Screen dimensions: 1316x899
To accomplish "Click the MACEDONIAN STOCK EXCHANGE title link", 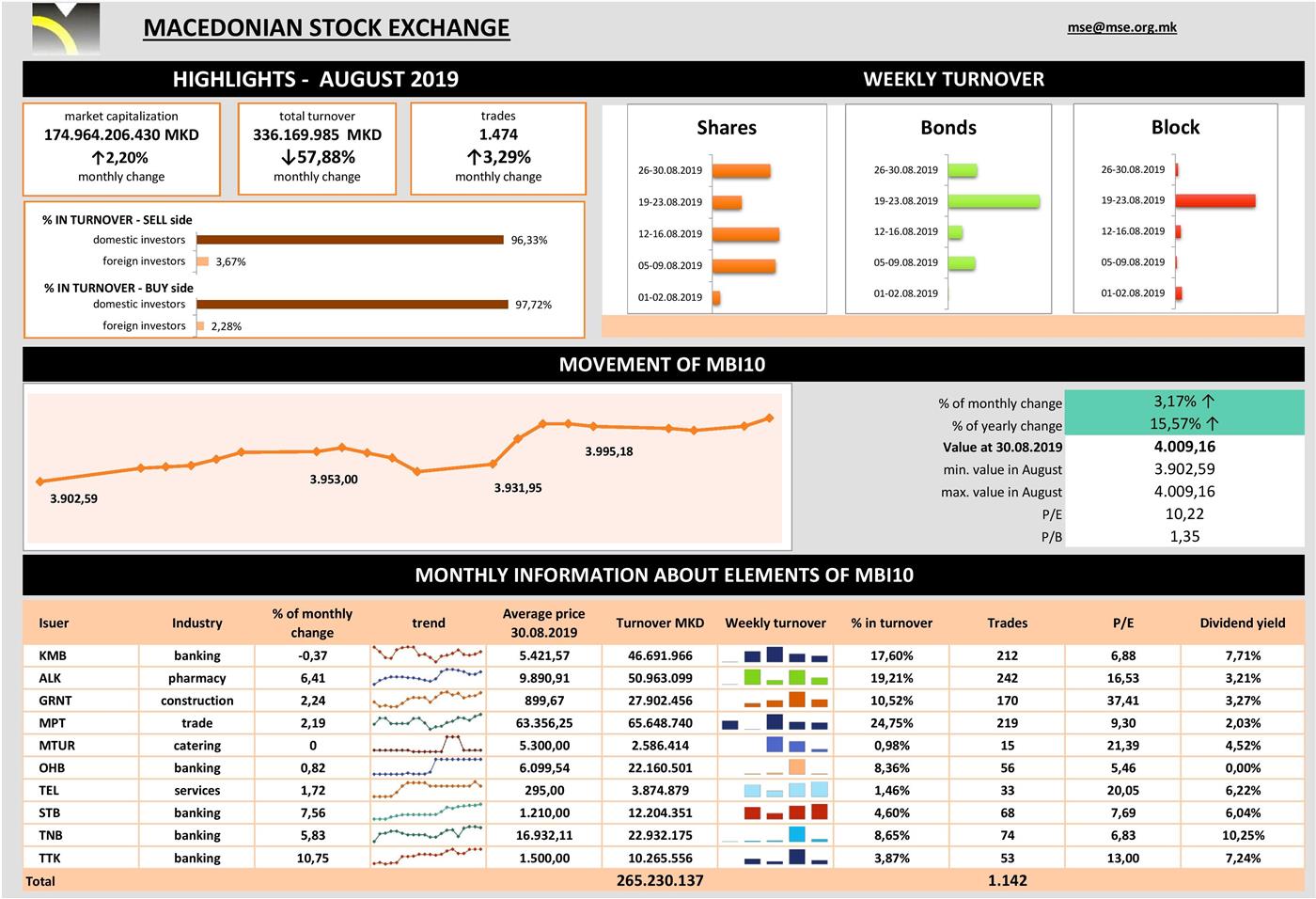I will coord(326,28).
